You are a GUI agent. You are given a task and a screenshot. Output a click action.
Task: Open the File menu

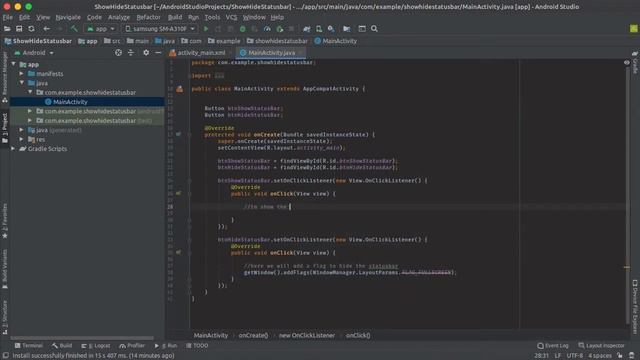(x=7, y=17)
